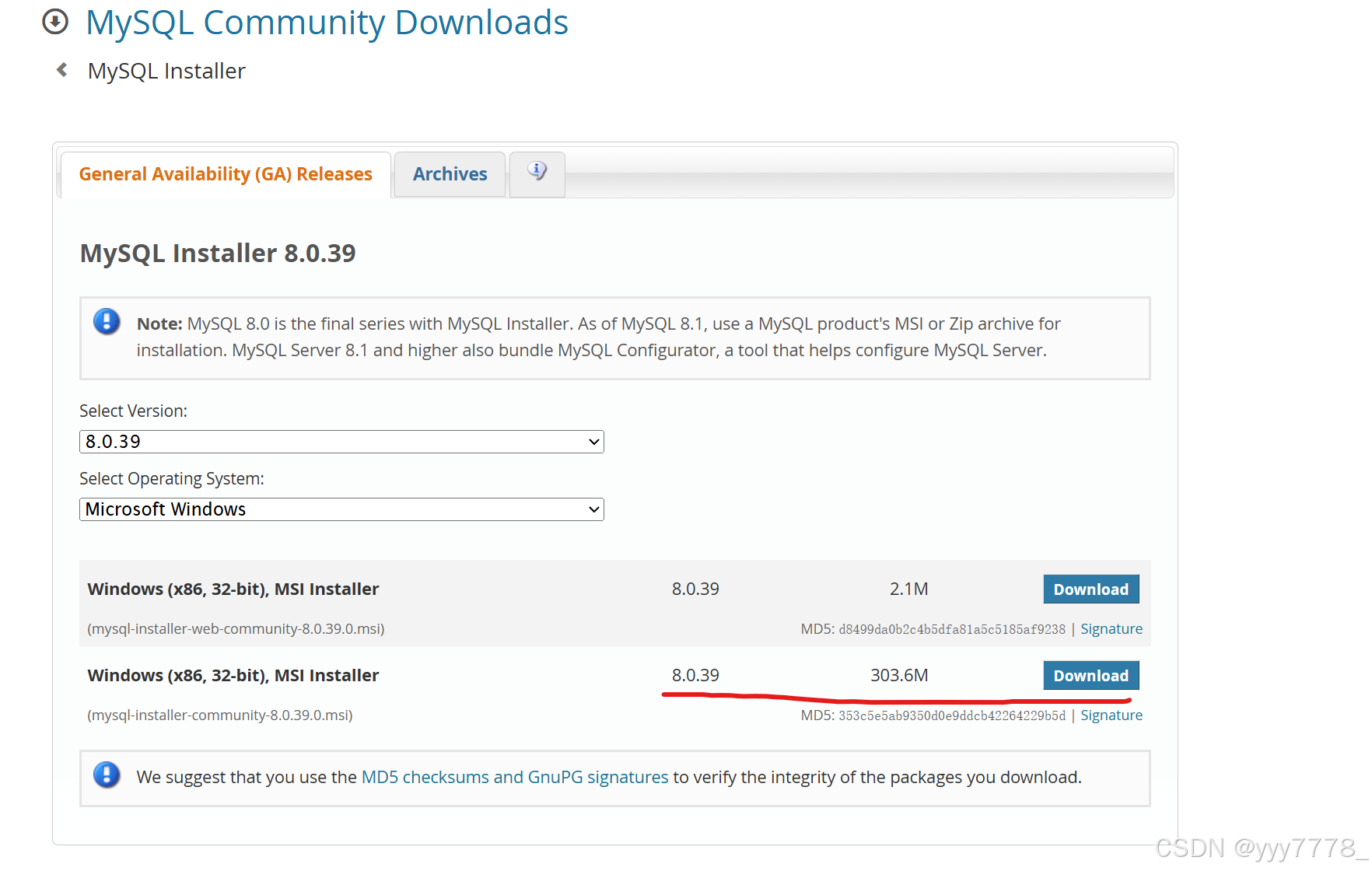The height and width of the screenshot is (871, 1372).
Task: Click the MySQL Installer breadcrumb
Action: coord(166,70)
